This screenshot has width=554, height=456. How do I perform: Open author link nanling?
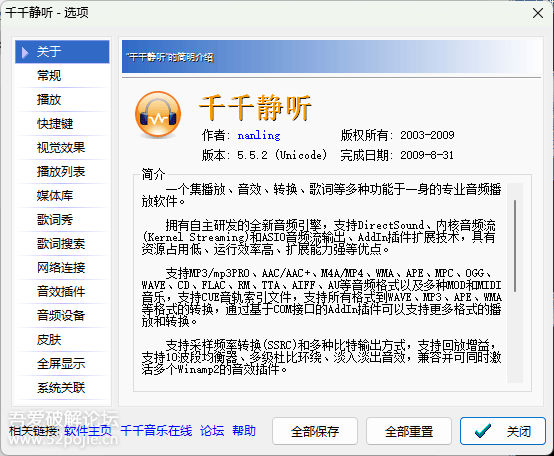click(x=259, y=135)
